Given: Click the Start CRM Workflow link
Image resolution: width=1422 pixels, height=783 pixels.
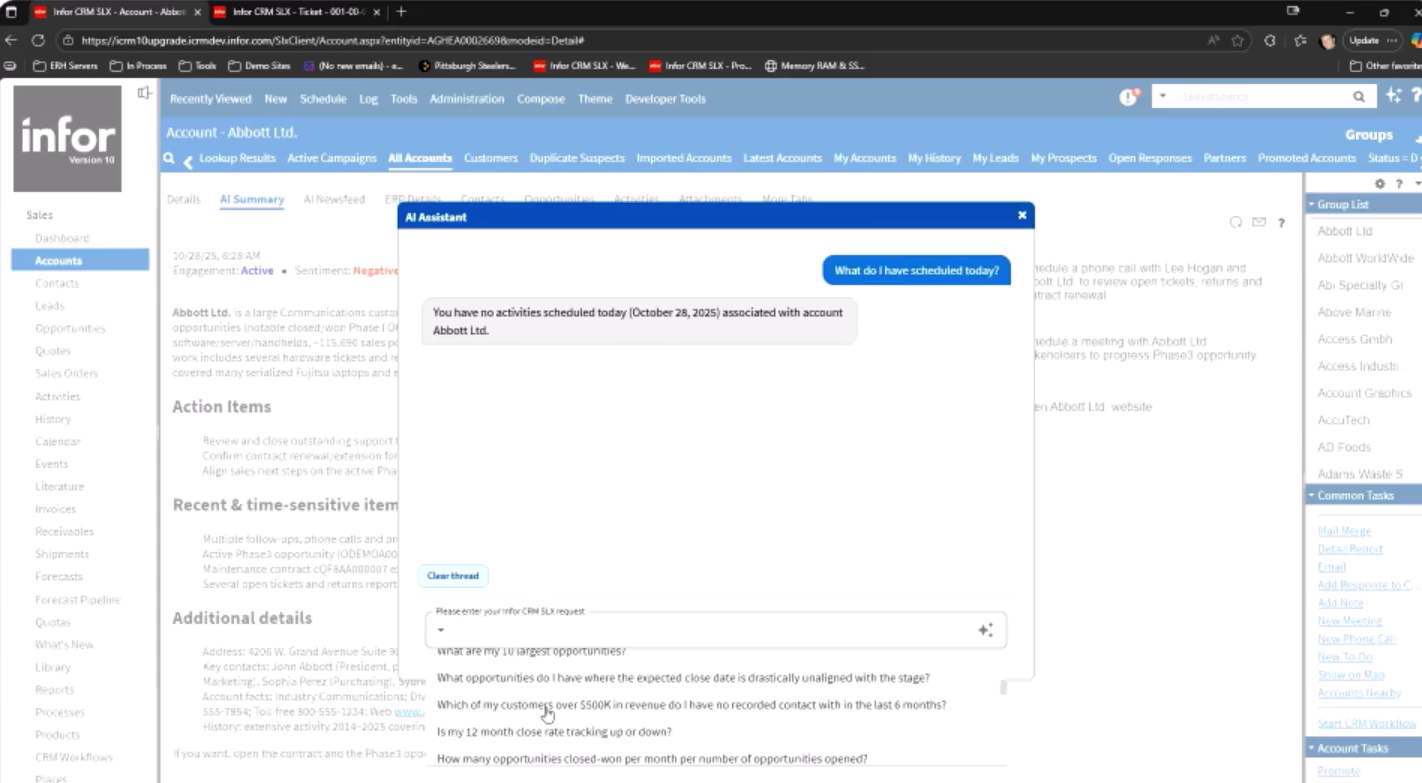Looking at the screenshot, I should coord(1367,723).
